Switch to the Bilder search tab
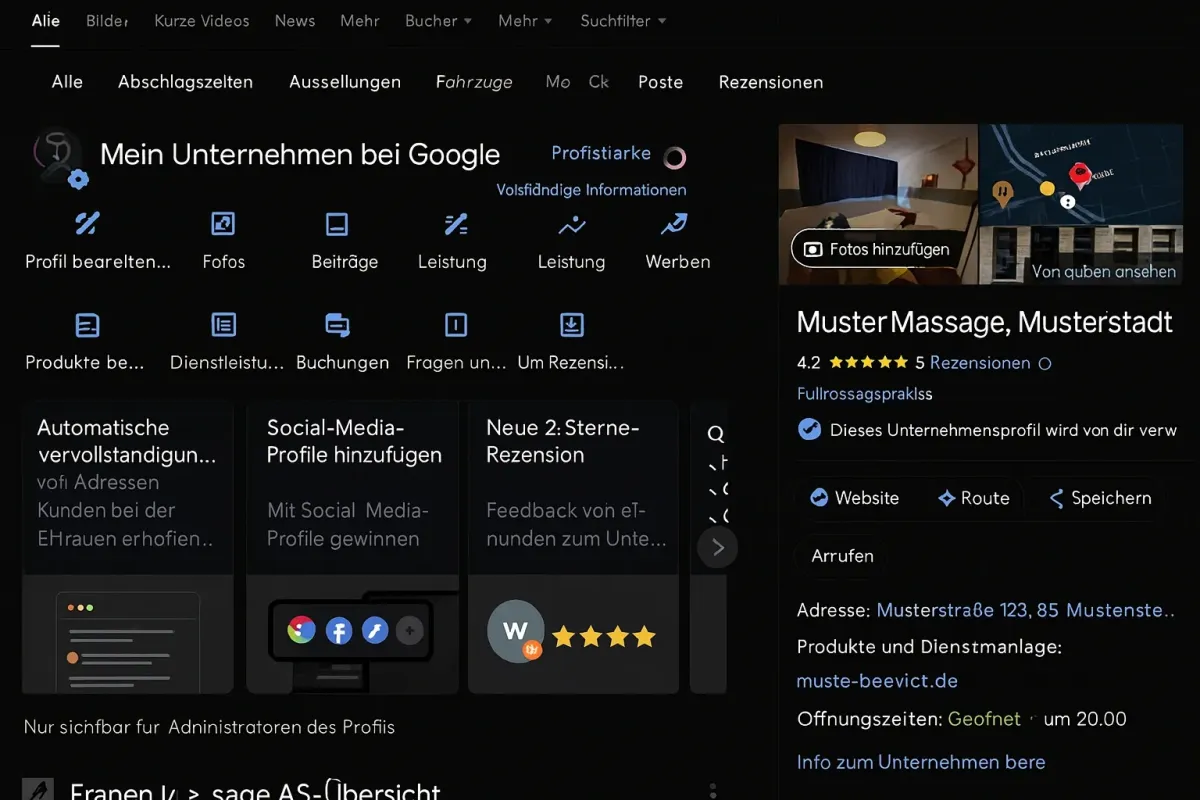1200x800 pixels. [x=107, y=20]
